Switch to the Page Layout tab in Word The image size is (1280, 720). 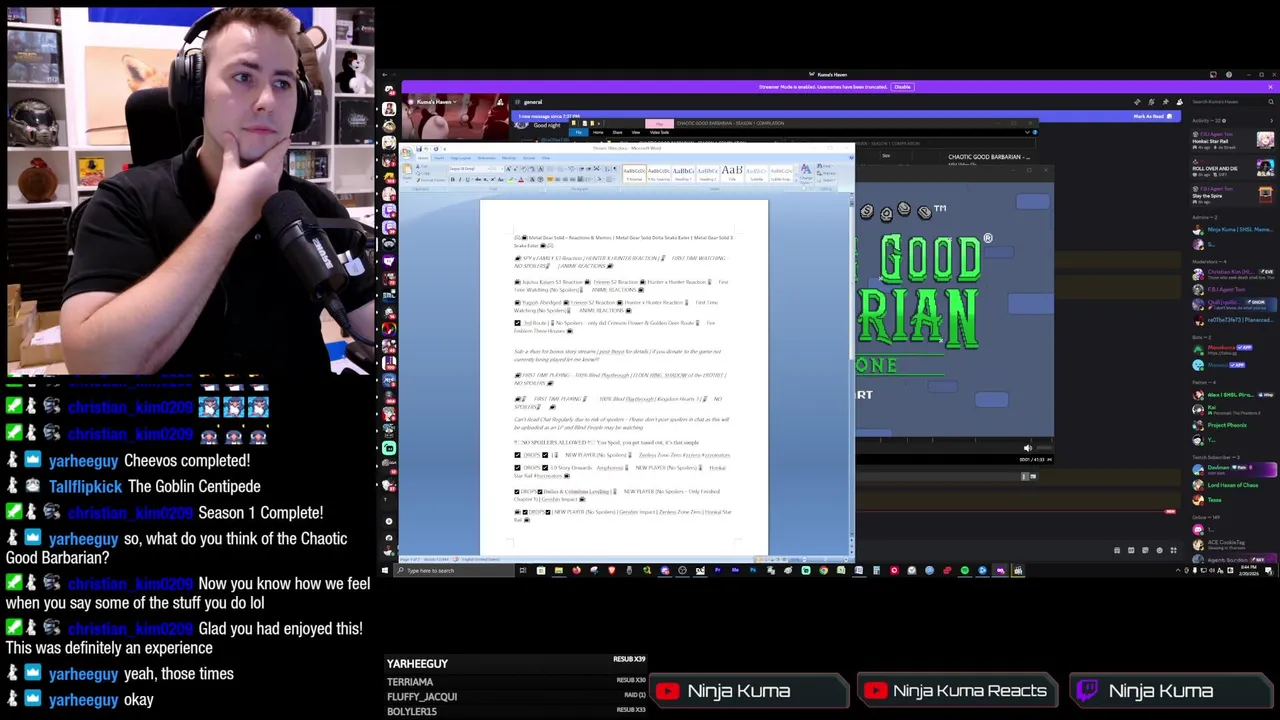tap(460, 158)
